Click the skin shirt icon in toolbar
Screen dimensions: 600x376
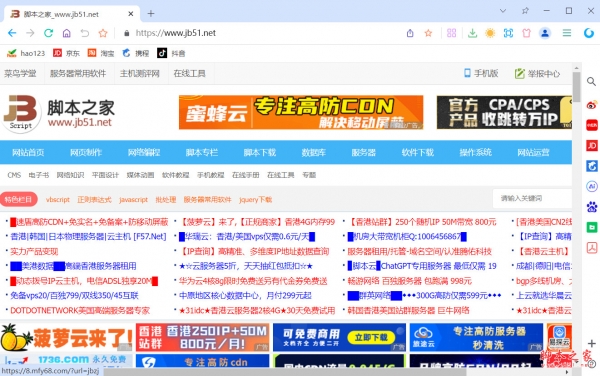pyautogui.click(x=527, y=33)
